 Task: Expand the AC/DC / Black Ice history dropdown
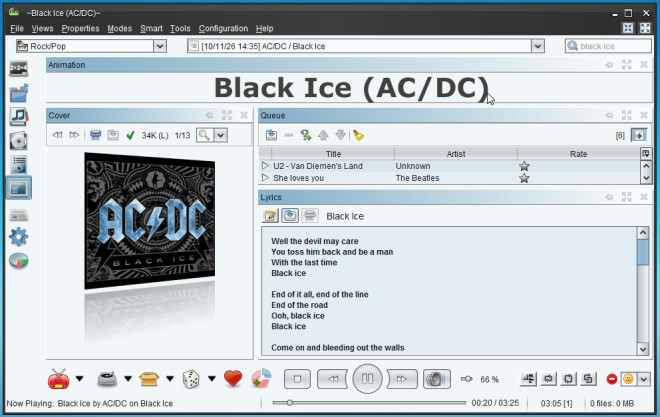(x=538, y=46)
